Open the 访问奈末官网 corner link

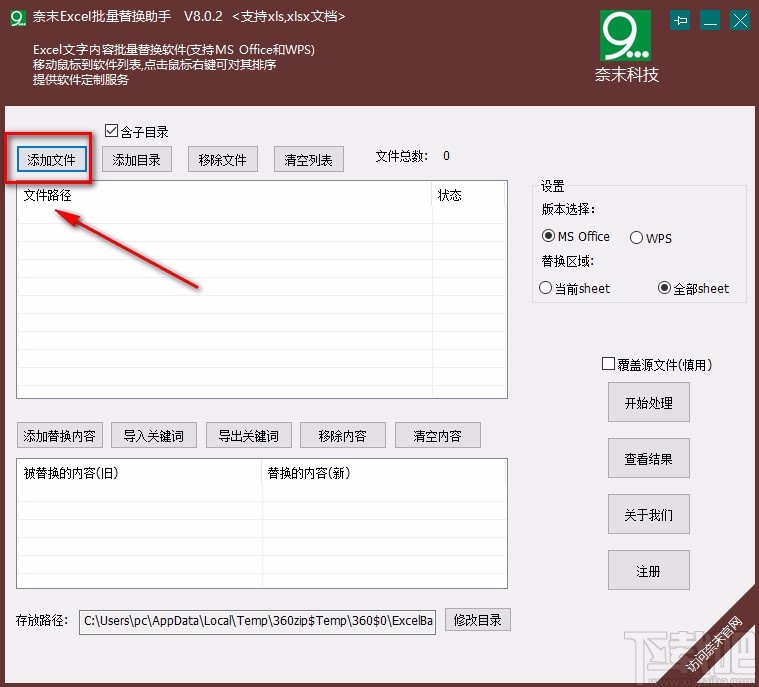coord(713,644)
